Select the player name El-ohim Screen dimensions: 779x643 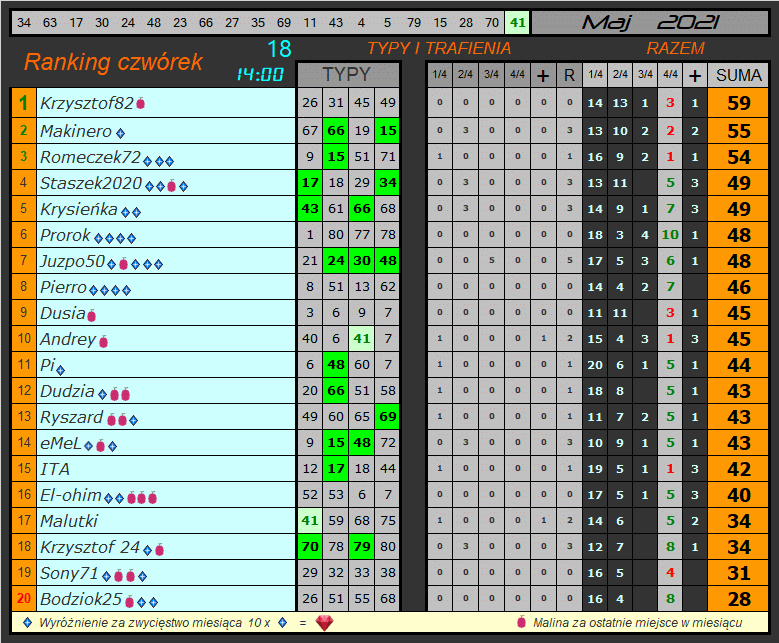click(71, 495)
